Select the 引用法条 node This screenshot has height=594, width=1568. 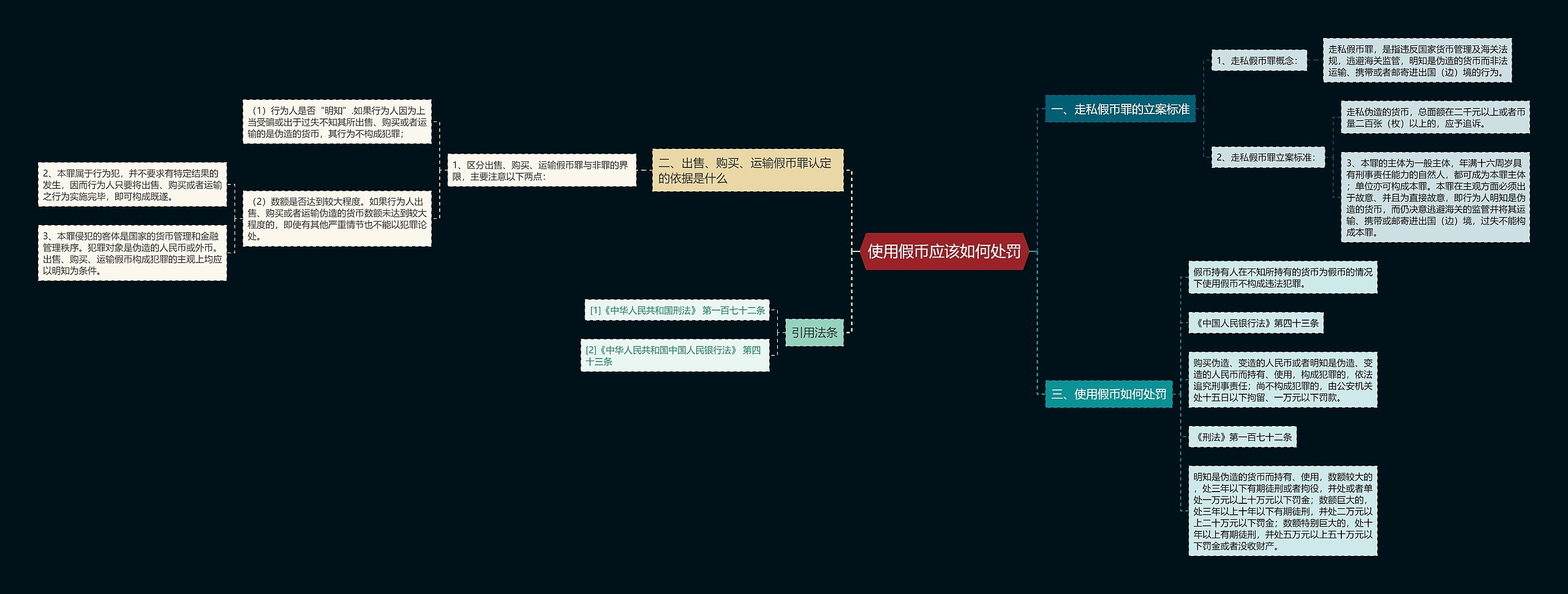(x=814, y=332)
